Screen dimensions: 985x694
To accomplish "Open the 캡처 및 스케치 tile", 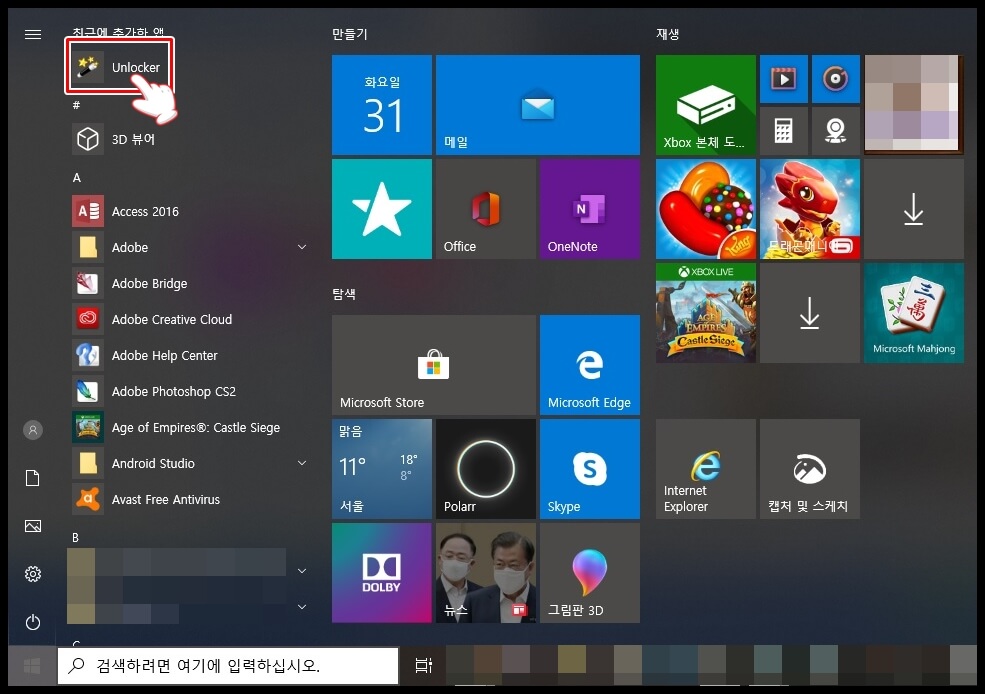I will click(x=810, y=469).
